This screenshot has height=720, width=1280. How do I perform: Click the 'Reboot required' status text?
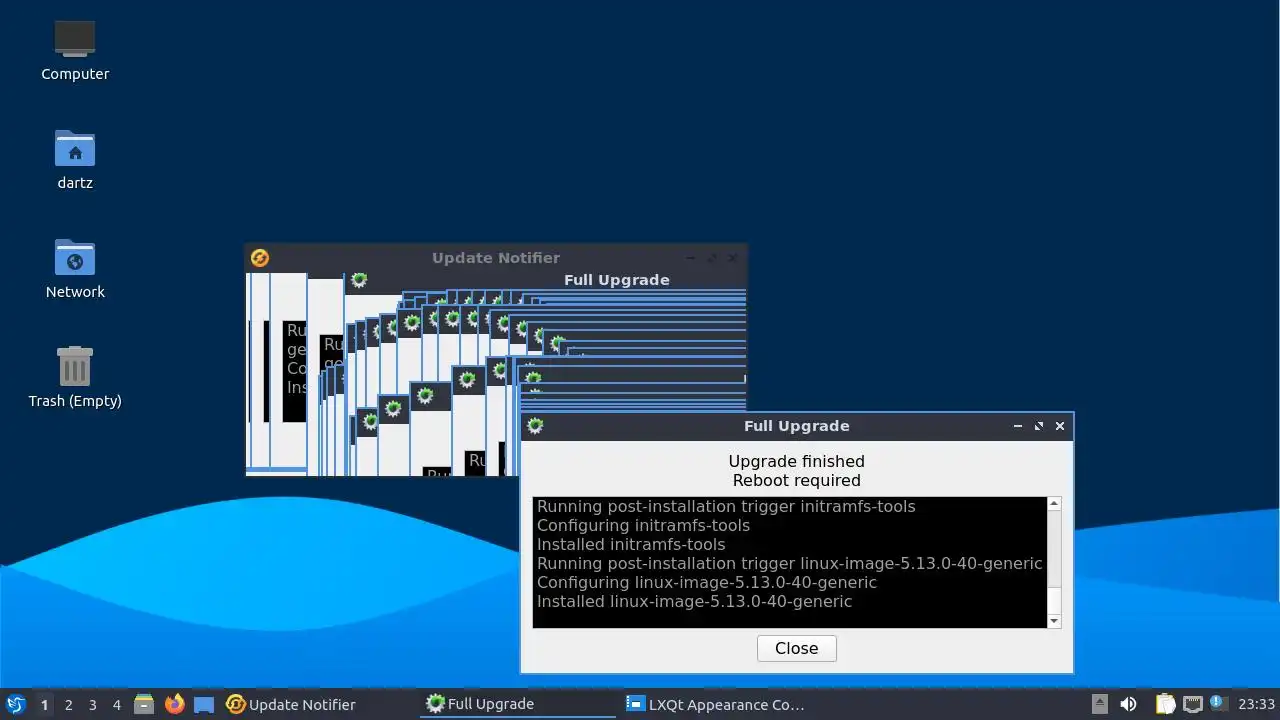[797, 480]
